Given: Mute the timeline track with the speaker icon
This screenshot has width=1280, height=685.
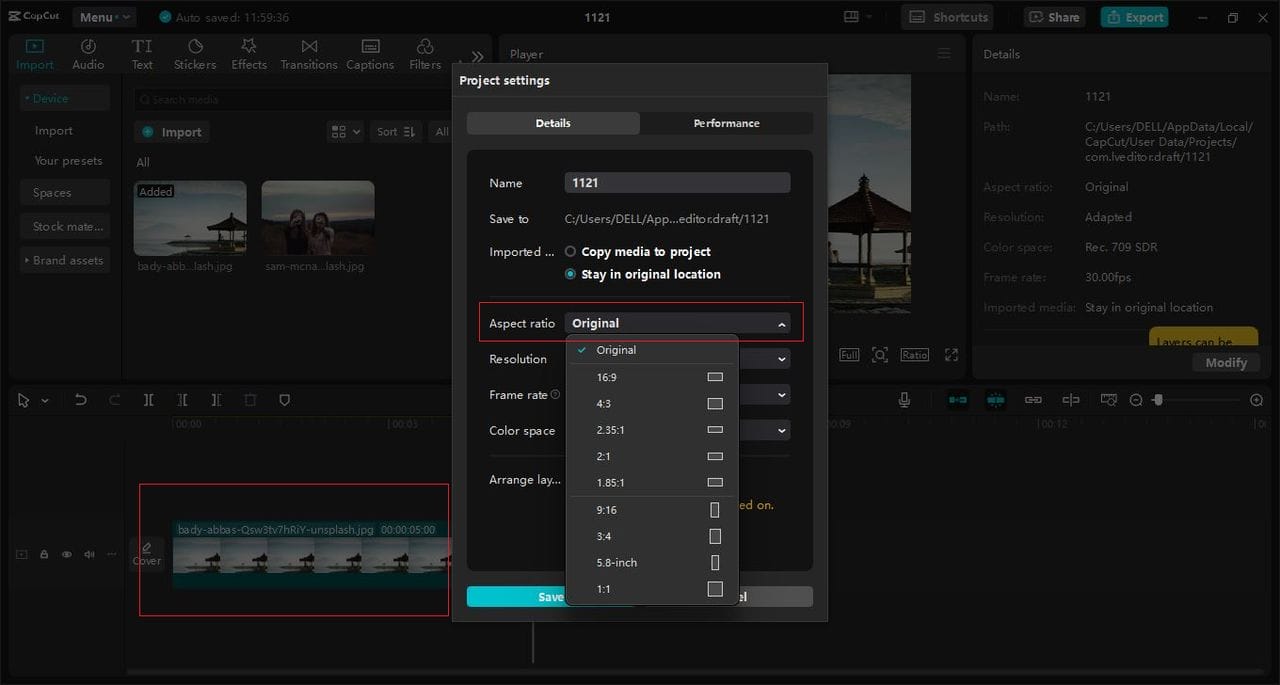Looking at the screenshot, I should tap(88, 554).
